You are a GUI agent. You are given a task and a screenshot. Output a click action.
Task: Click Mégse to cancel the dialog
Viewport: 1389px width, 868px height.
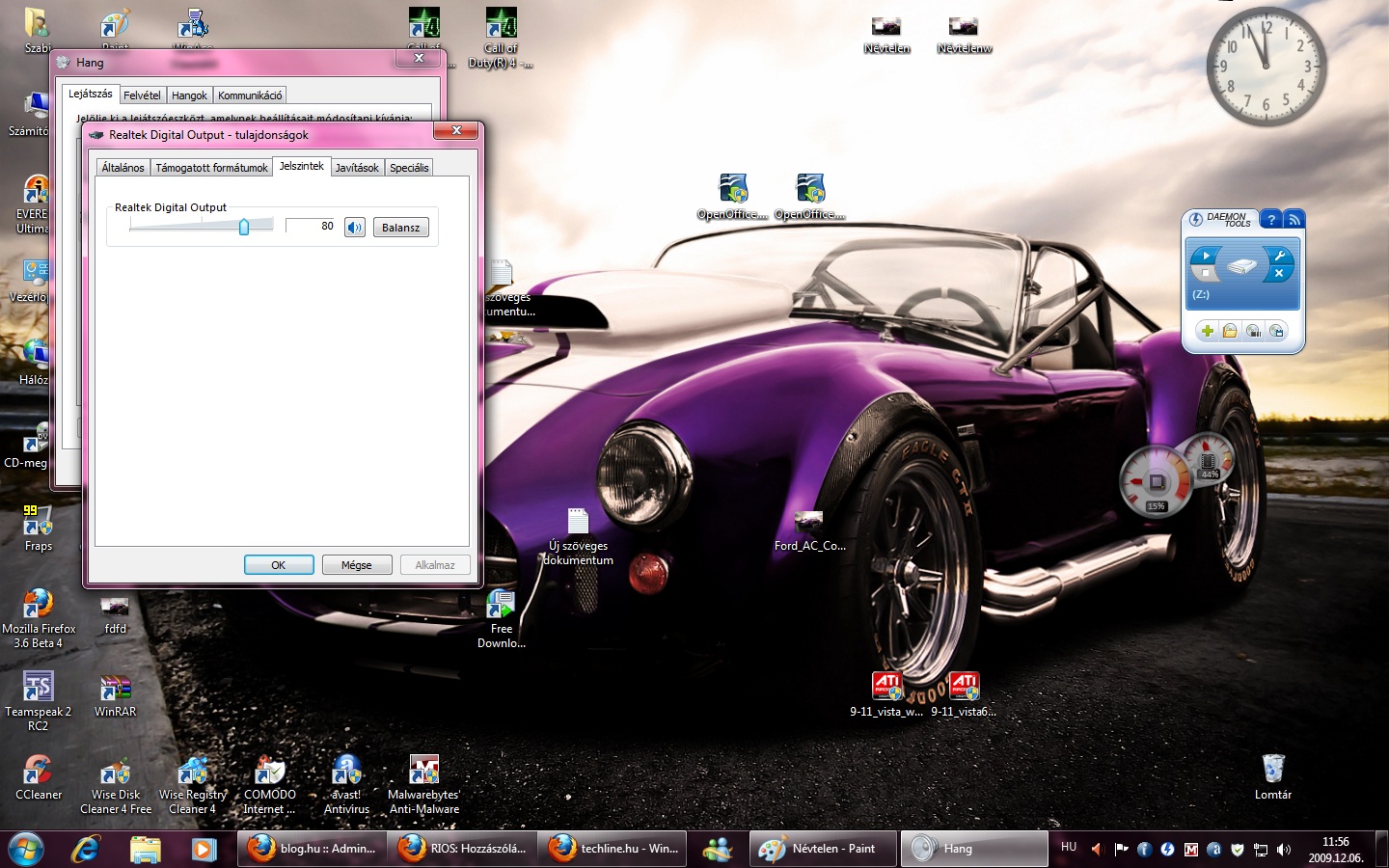coord(356,565)
